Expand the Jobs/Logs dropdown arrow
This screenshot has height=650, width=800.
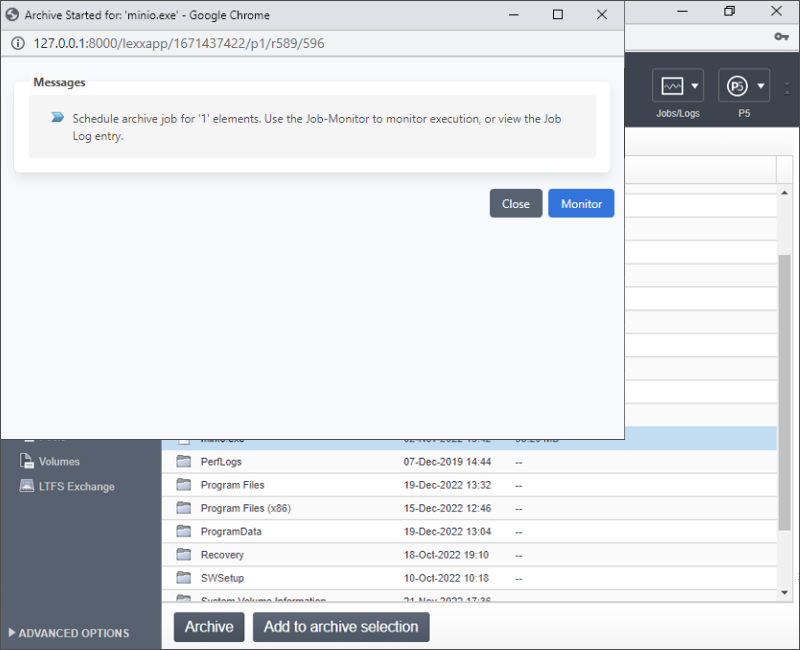click(694, 86)
